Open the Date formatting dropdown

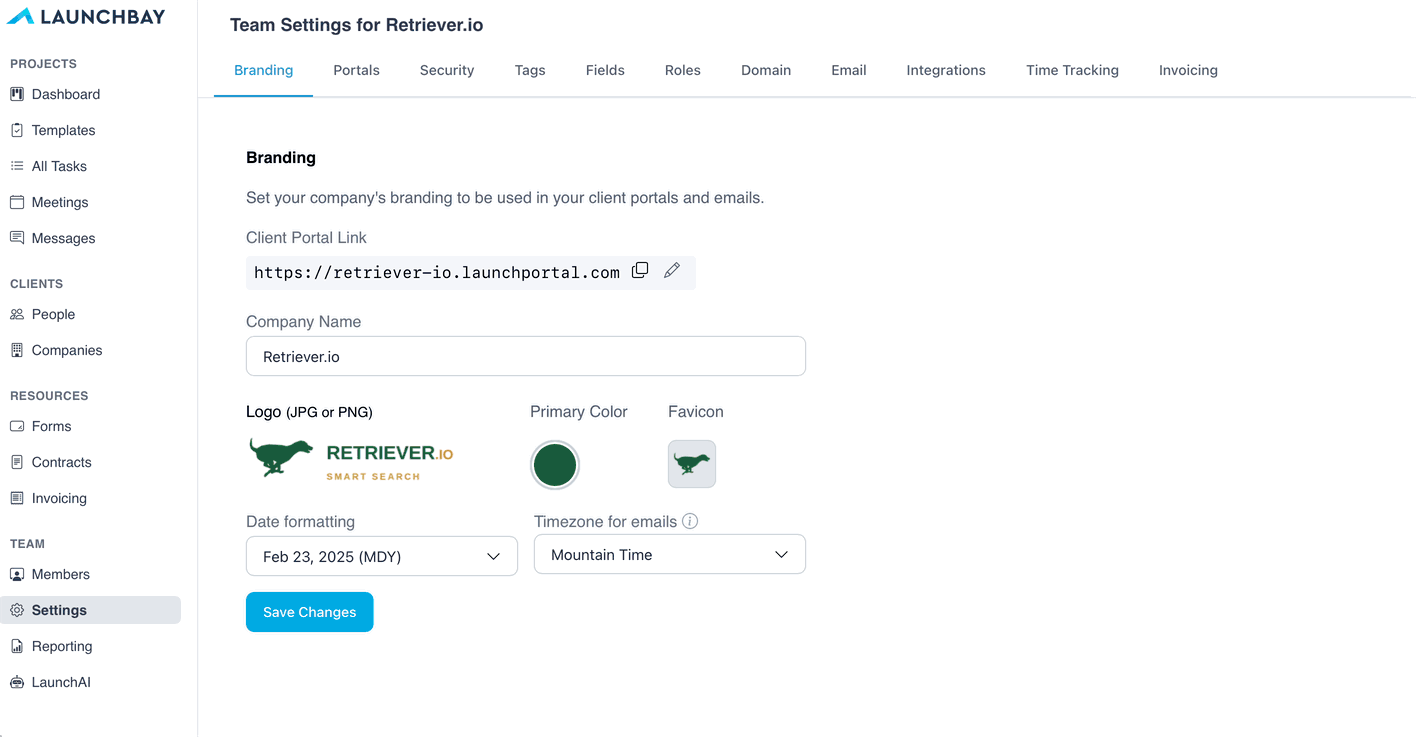click(x=382, y=556)
